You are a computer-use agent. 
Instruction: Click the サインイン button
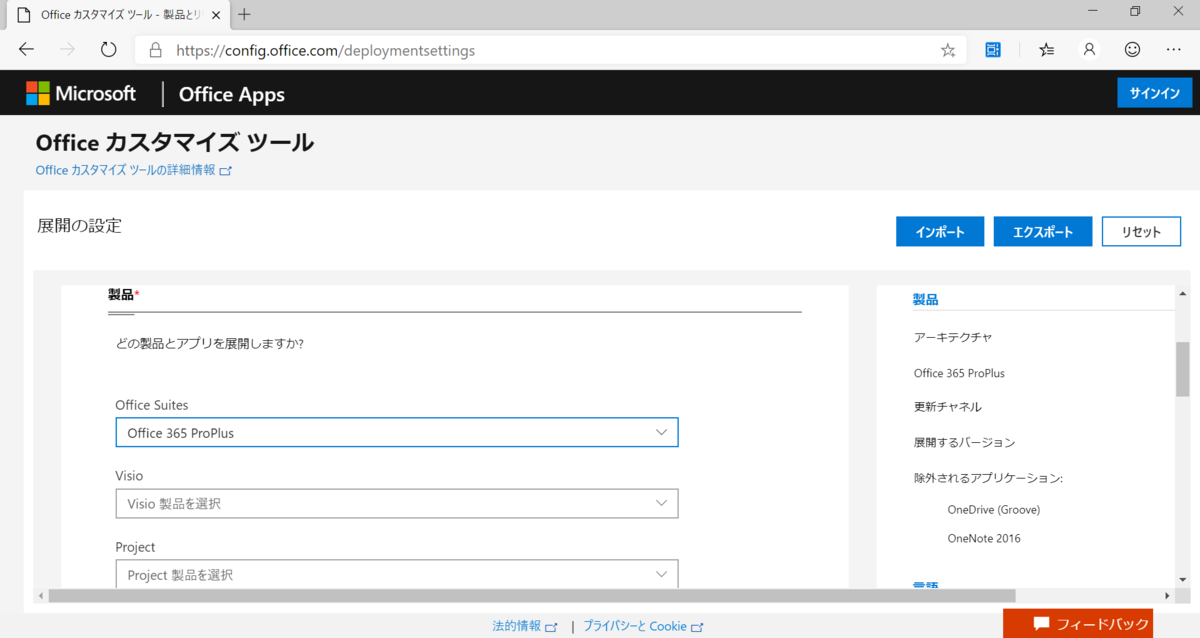pyautogui.click(x=1155, y=93)
